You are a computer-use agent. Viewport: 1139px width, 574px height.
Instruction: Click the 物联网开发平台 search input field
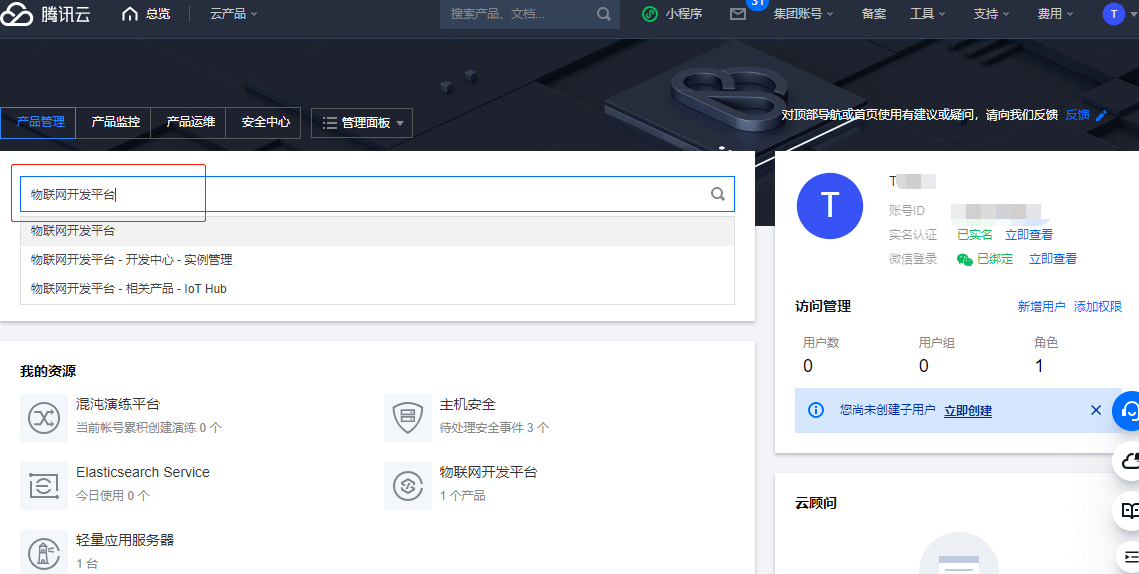[360, 194]
